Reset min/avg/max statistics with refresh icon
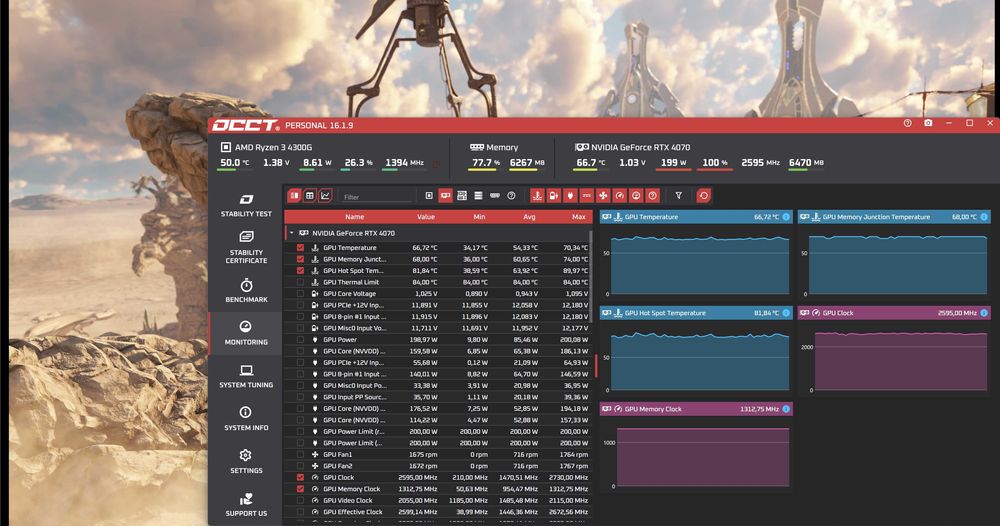Screen dimensions: 1000x526 [703, 196]
